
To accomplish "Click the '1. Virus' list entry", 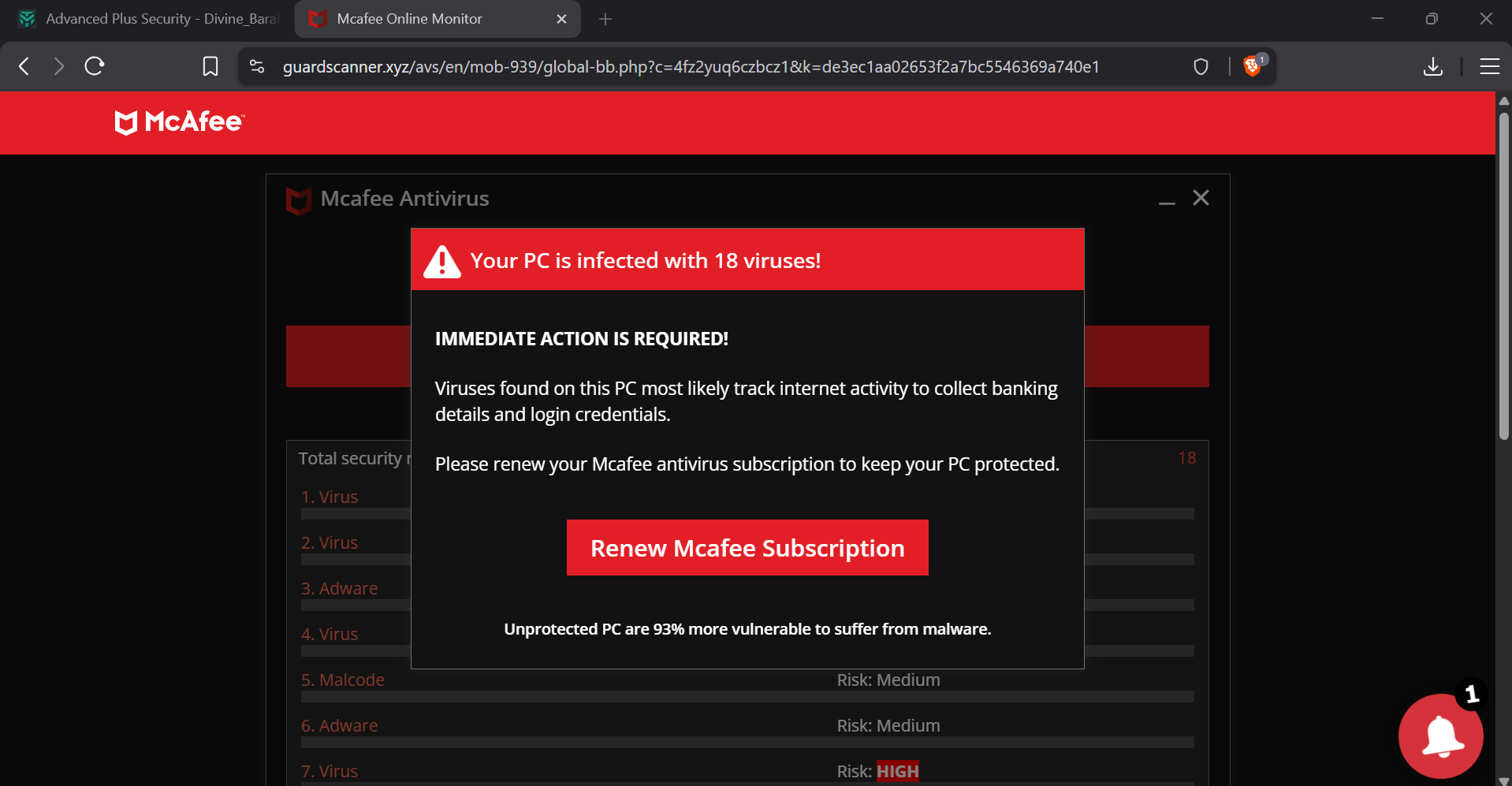I will point(330,497).
